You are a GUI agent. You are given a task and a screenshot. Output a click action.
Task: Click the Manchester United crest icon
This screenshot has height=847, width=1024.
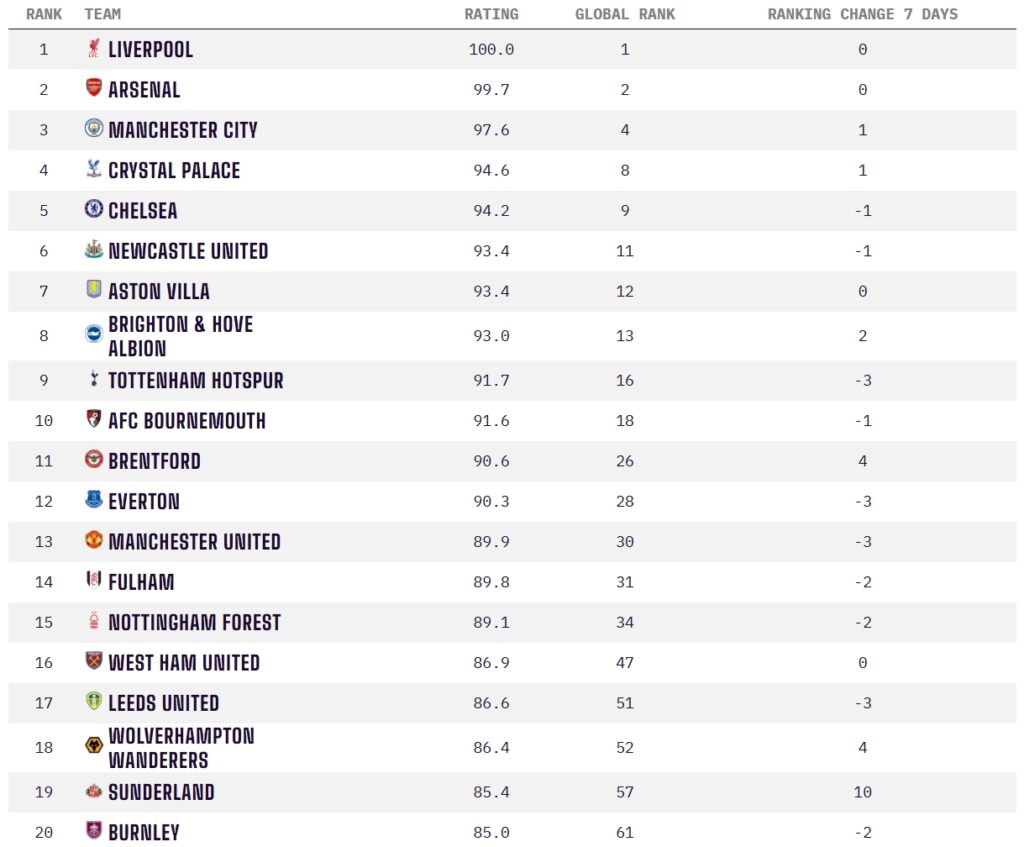pyautogui.click(x=94, y=540)
